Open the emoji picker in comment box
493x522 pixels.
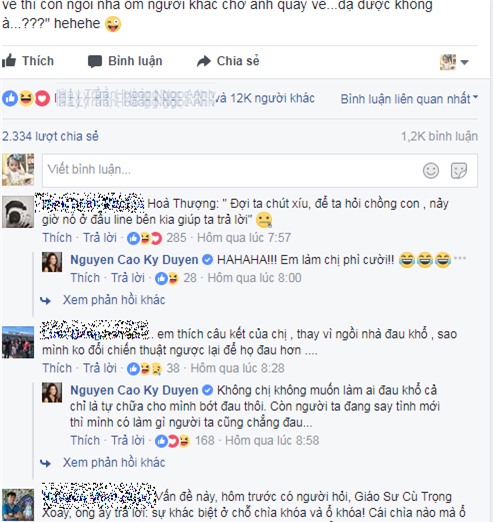(x=431, y=171)
